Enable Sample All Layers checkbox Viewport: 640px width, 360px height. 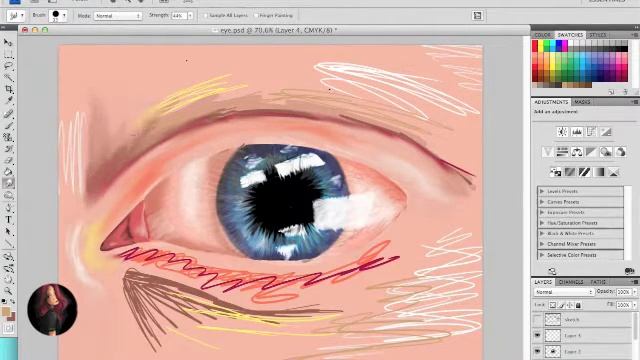coord(205,16)
